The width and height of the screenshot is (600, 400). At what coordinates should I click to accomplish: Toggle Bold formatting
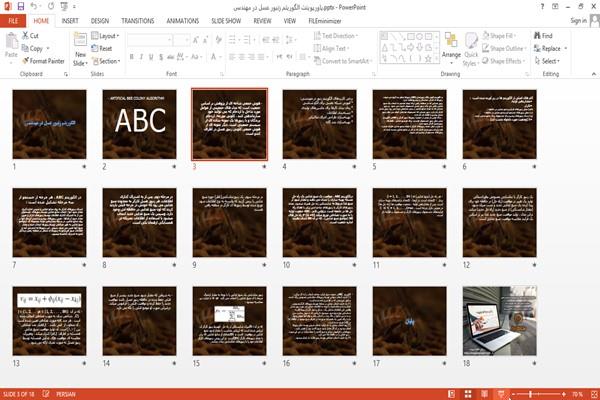pos(132,57)
